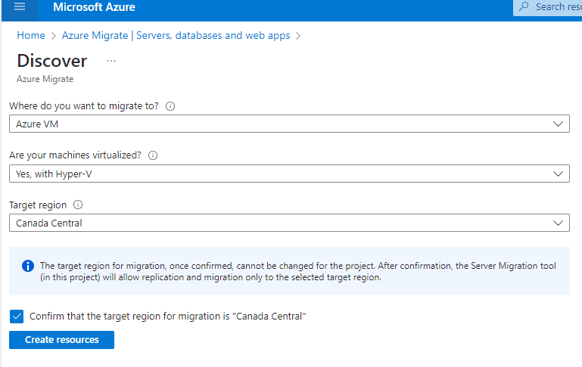The width and height of the screenshot is (582, 367).
Task: Open the Azure VM migrate destination dropdown
Action: (289, 124)
